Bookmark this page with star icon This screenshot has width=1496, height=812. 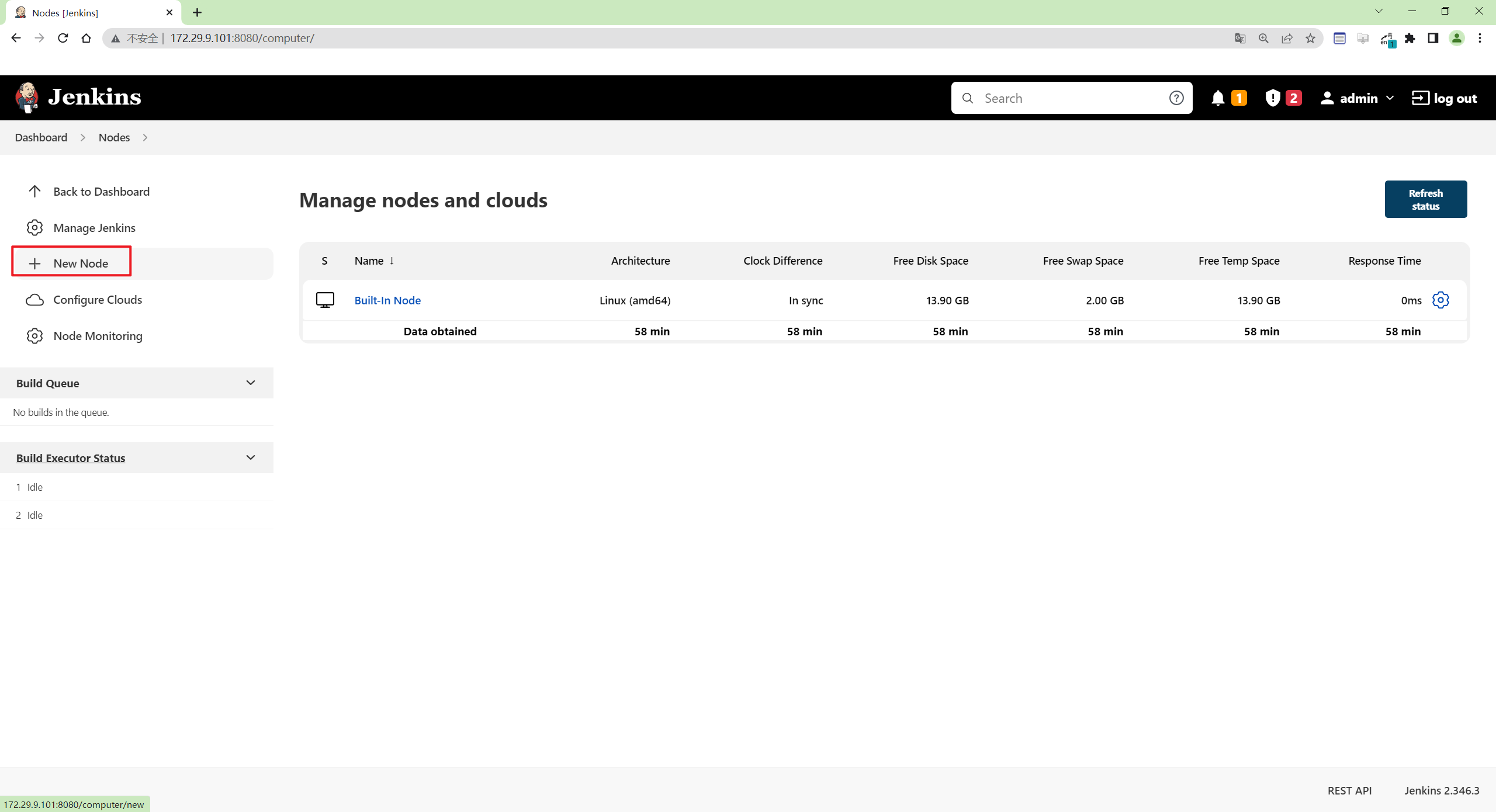point(1310,38)
